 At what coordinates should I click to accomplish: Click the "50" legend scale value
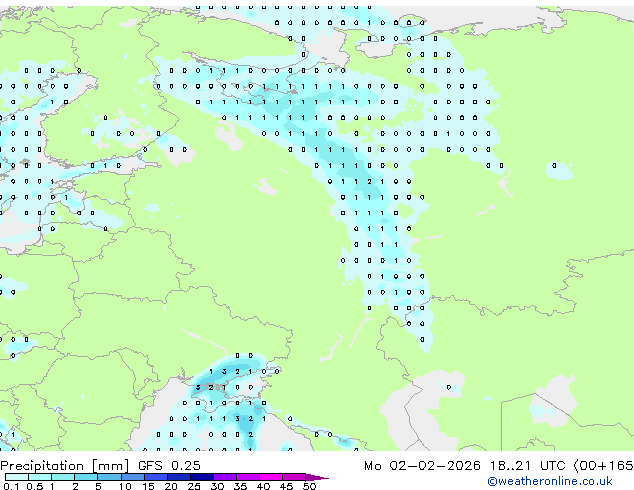pos(309,486)
